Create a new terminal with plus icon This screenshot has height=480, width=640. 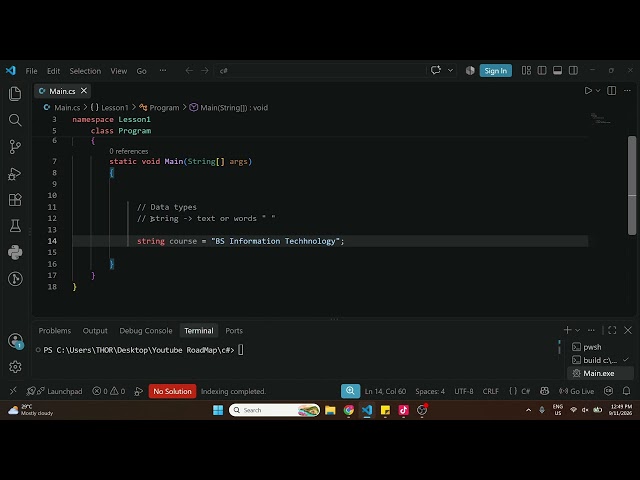coord(567,330)
